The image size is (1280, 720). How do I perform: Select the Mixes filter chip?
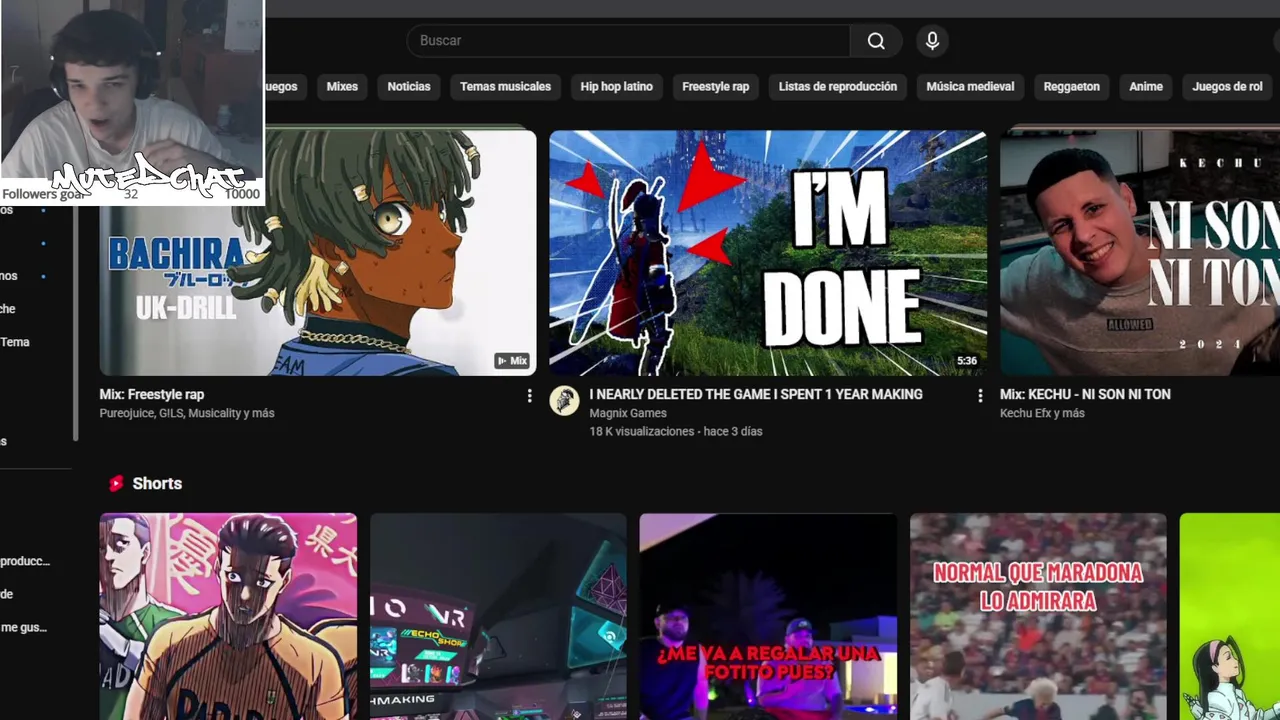tap(342, 87)
